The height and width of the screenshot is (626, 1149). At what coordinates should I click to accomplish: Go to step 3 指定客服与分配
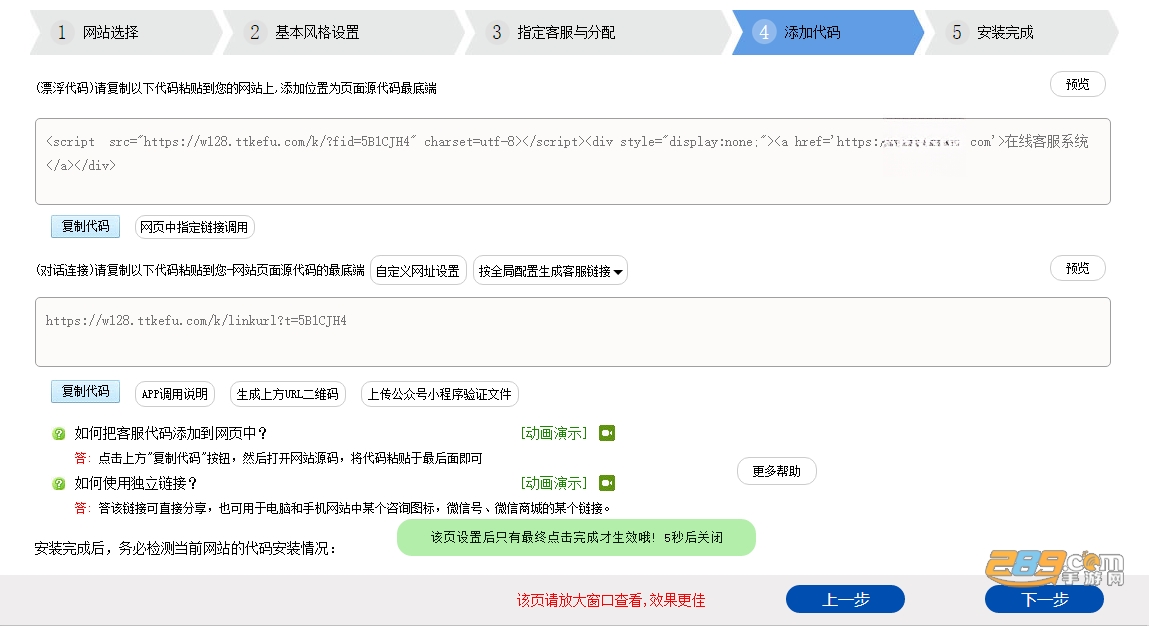point(597,32)
